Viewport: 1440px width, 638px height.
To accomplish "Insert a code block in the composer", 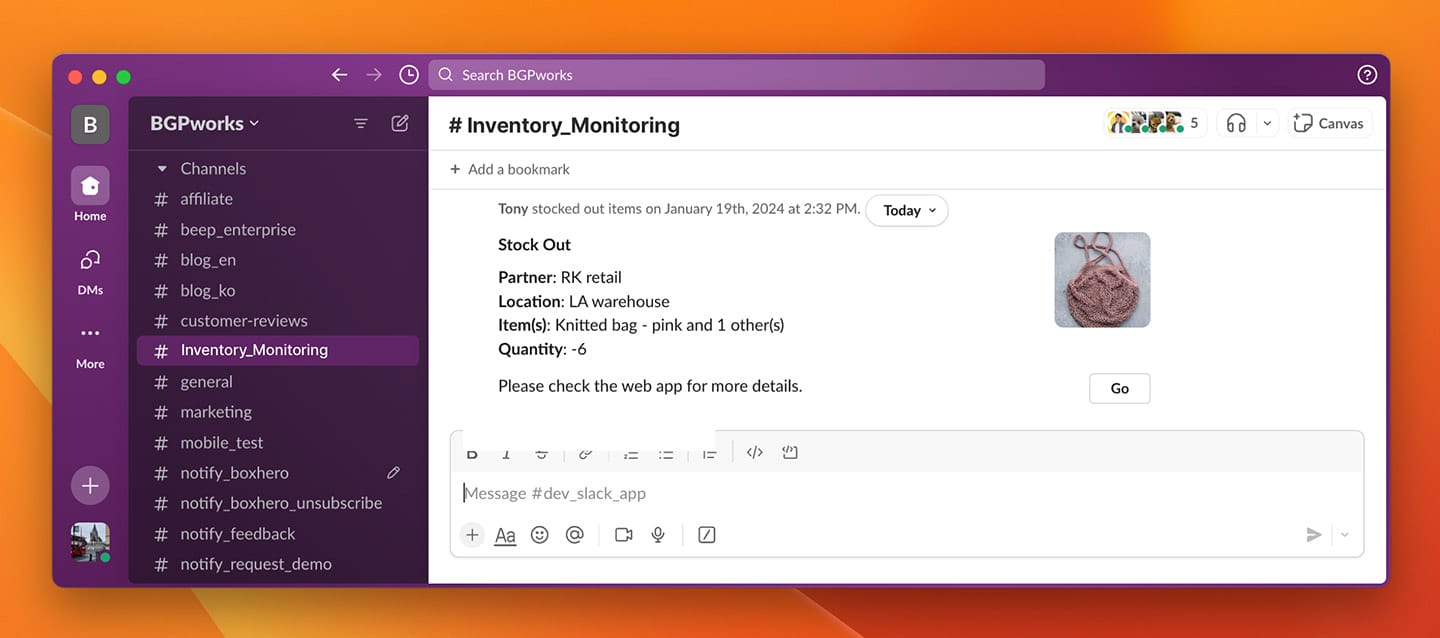I will 790,452.
